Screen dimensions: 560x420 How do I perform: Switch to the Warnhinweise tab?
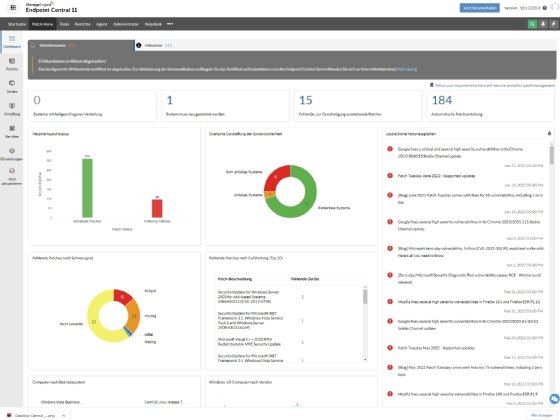point(81,45)
